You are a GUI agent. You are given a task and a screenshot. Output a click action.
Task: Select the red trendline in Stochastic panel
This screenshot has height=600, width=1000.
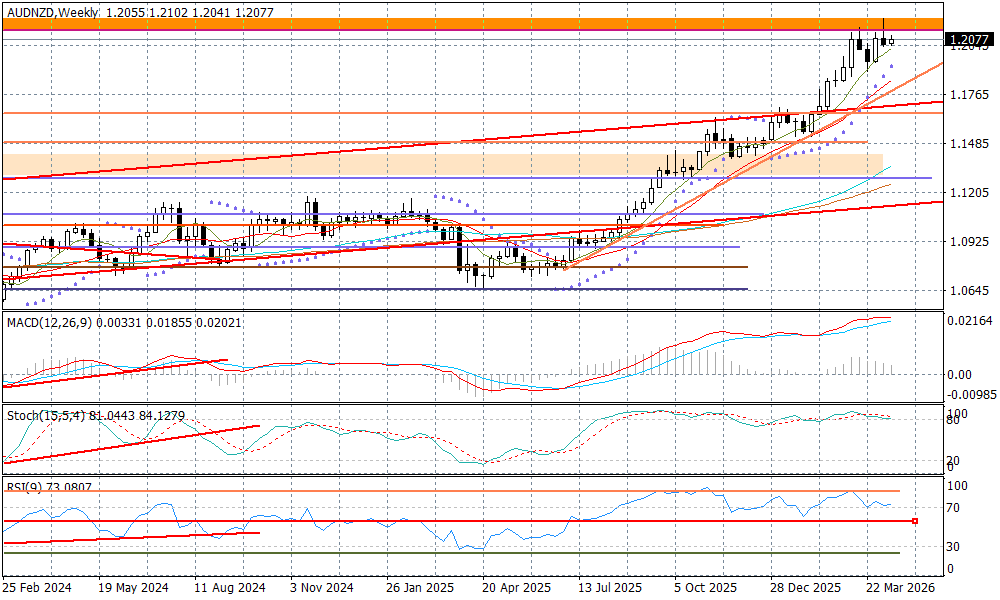pos(130,443)
